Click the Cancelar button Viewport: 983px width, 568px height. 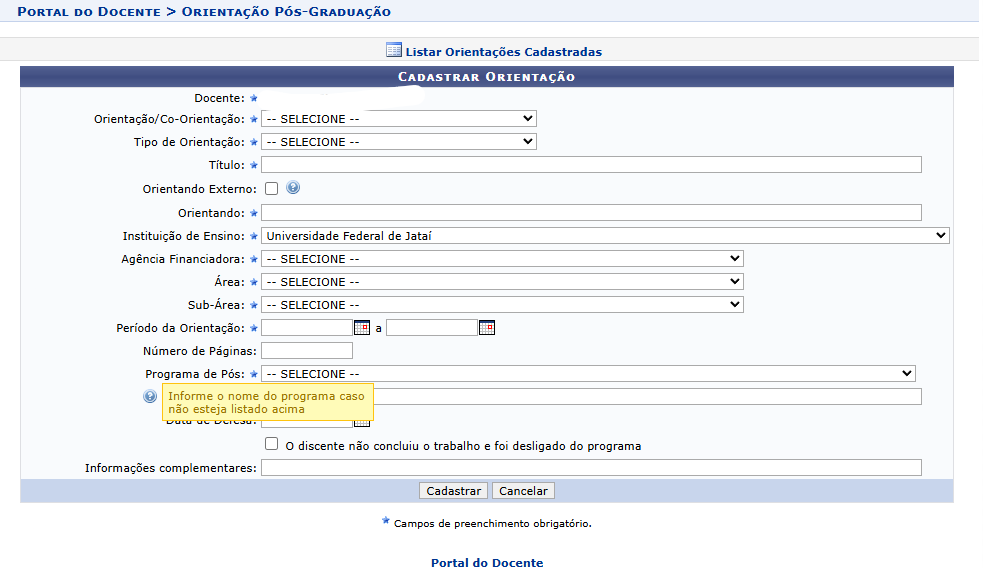click(523, 491)
